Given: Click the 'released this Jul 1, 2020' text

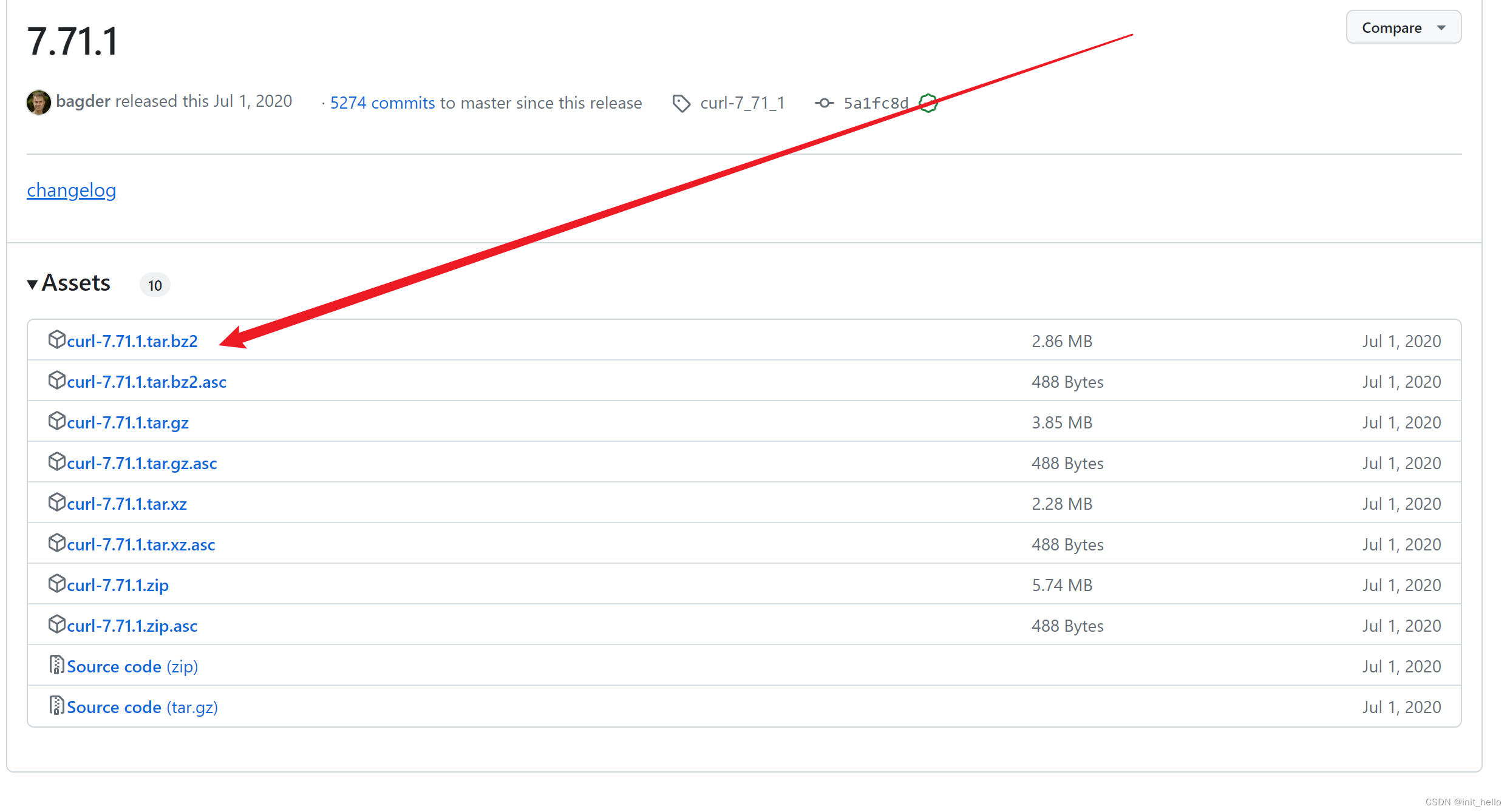Looking at the screenshot, I should 204,101.
